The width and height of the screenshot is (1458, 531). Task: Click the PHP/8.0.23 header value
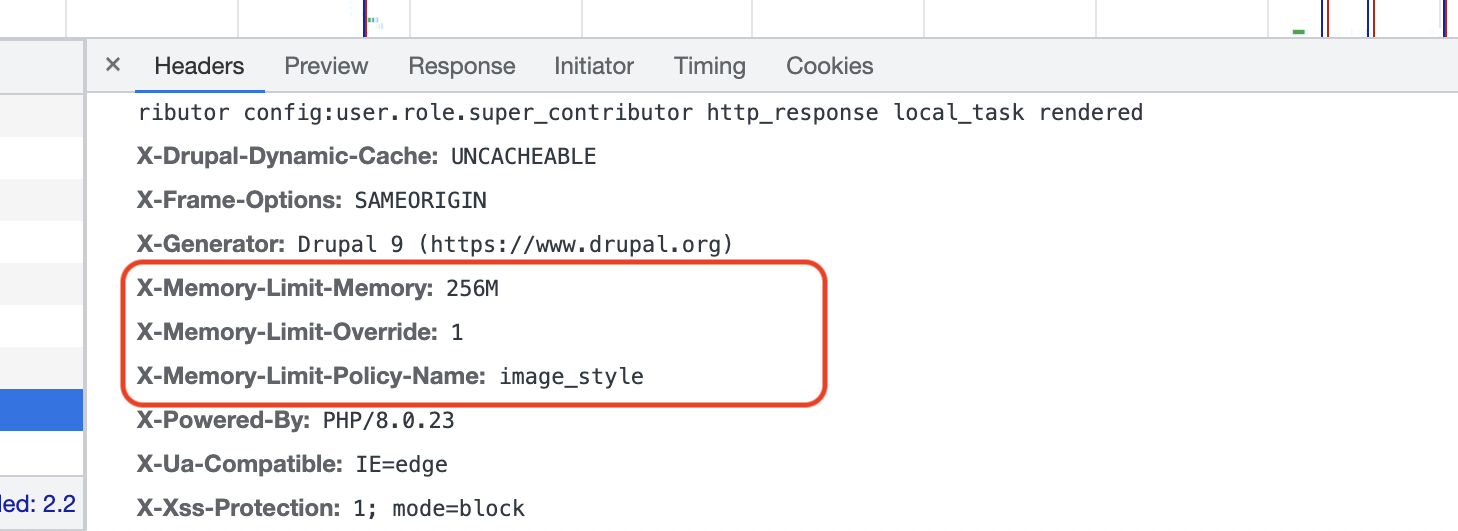pyautogui.click(x=388, y=421)
